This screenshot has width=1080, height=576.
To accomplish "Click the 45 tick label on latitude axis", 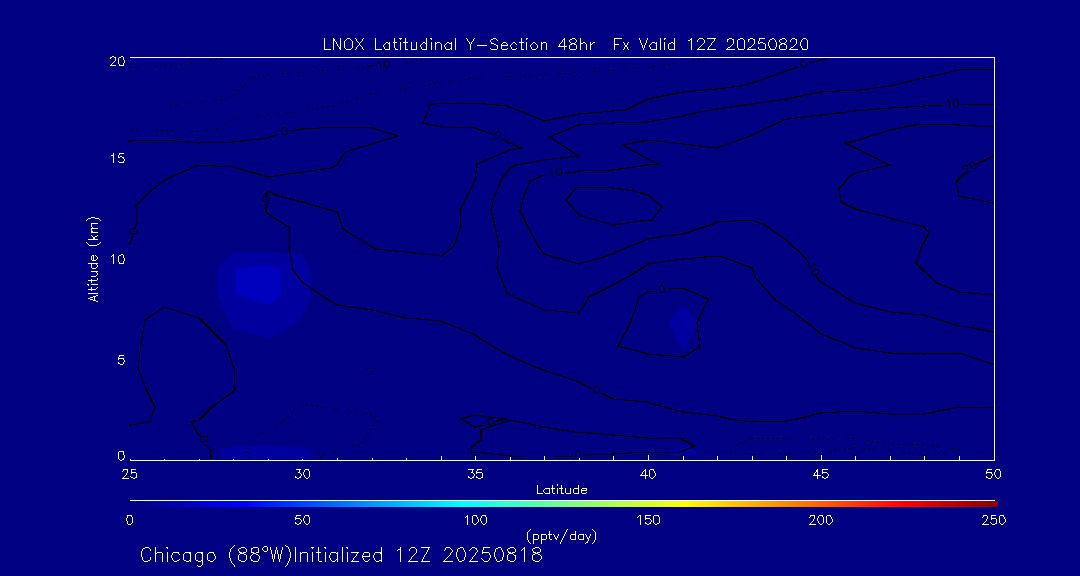I will 821,473.
